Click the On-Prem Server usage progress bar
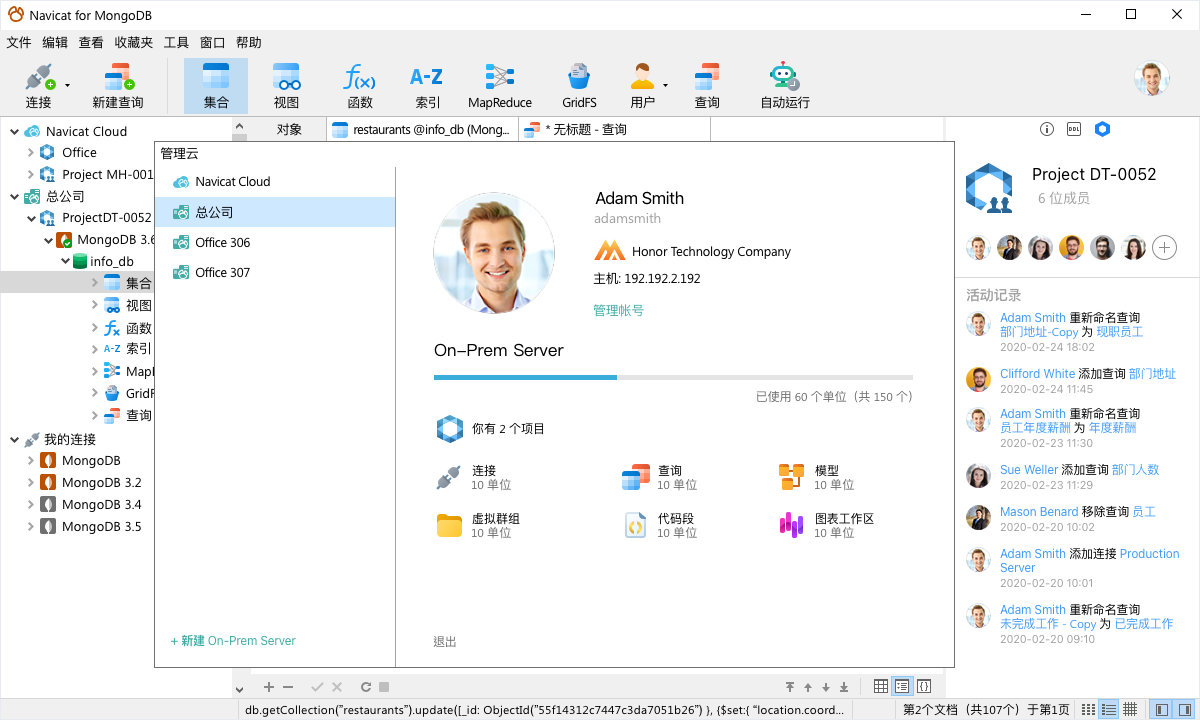Viewport: 1200px width, 720px height. pos(673,377)
